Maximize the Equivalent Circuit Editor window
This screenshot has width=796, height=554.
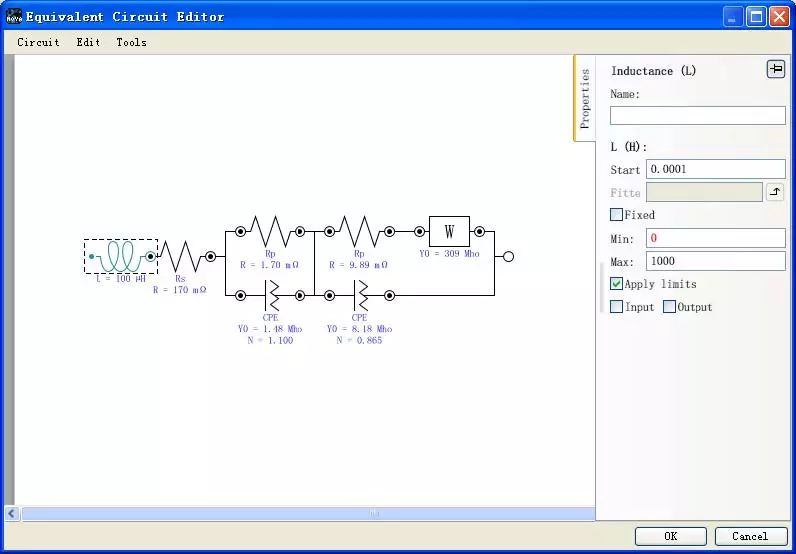point(756,17)
